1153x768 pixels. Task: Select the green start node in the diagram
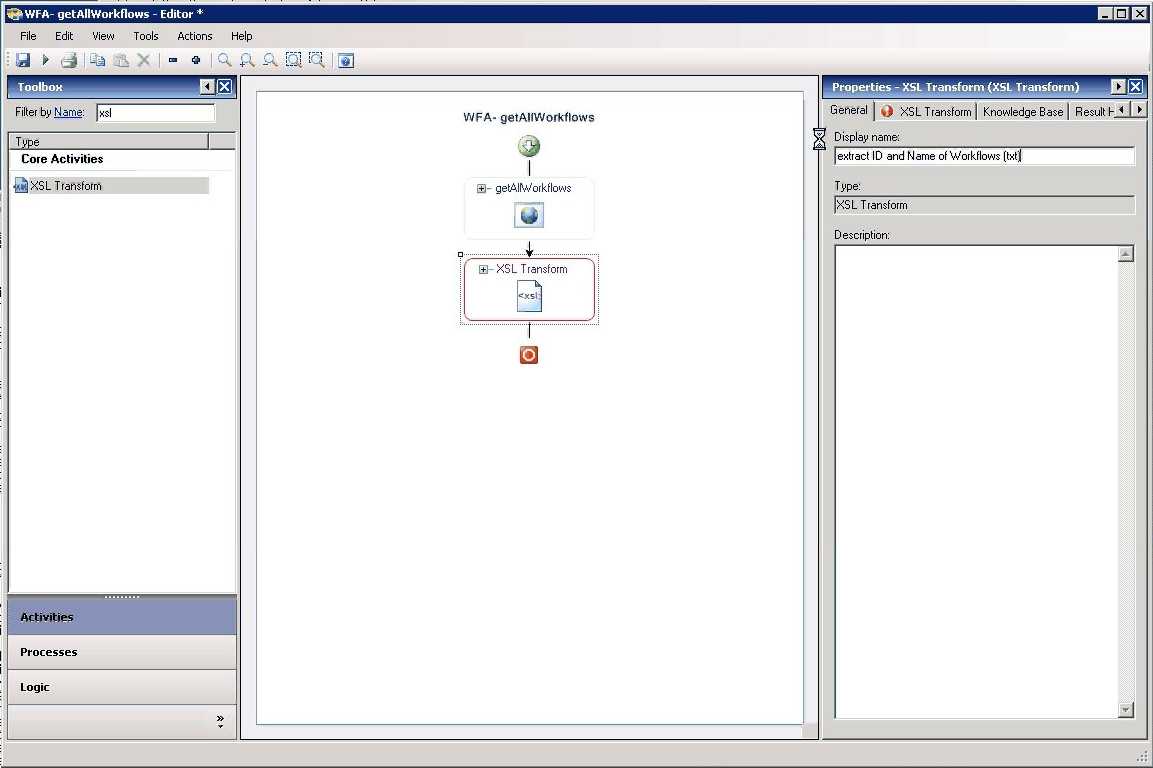(x=529, y=146)
